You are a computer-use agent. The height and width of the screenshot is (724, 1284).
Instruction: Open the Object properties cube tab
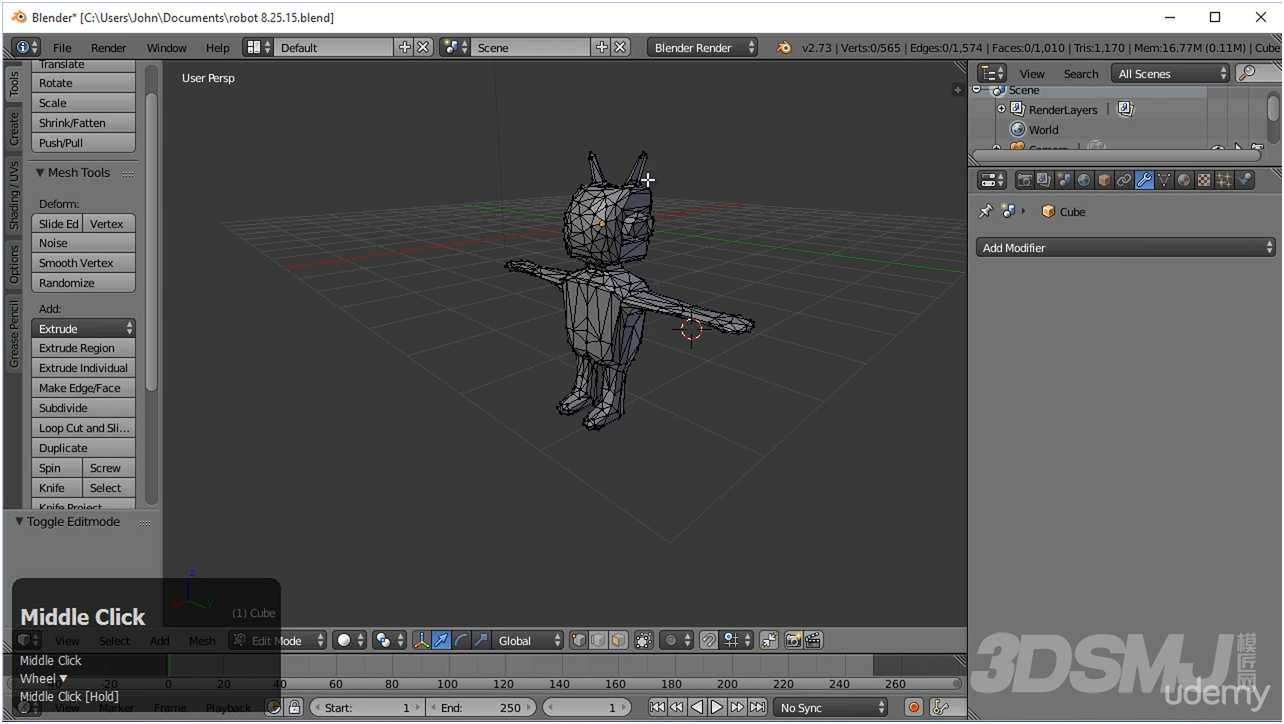point(1104,180)
